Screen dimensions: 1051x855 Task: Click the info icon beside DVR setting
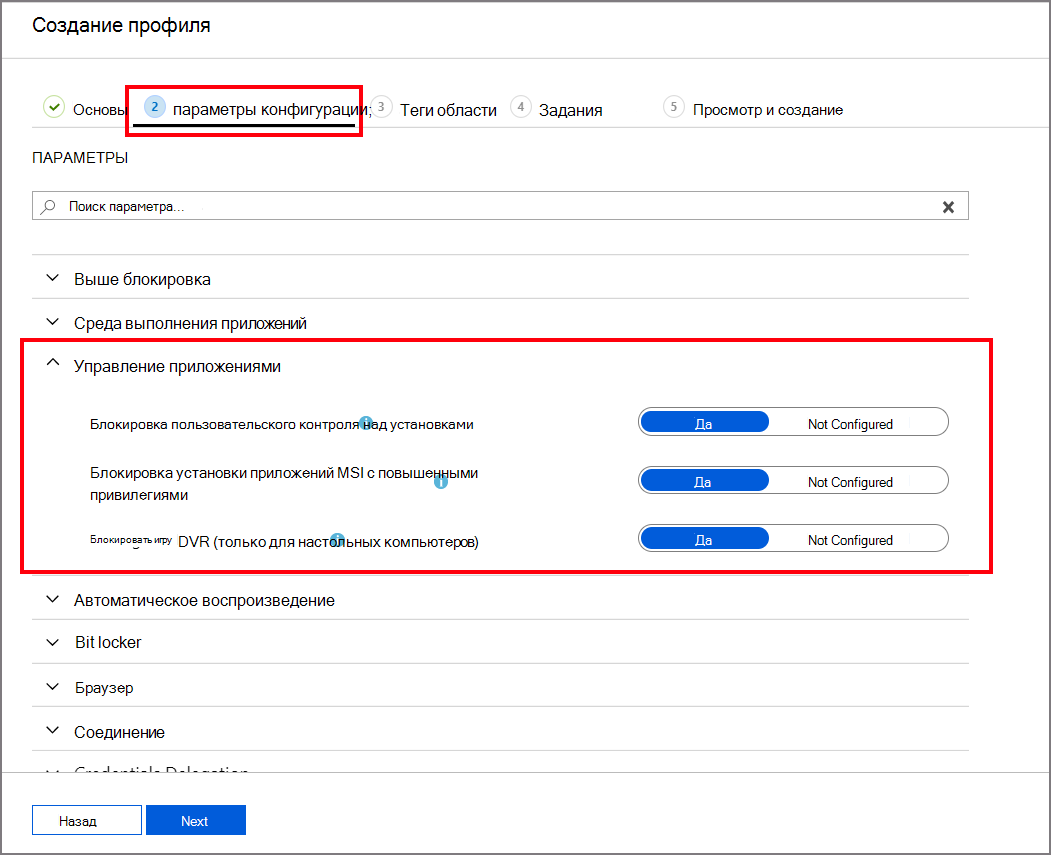[x=337, y=539]
